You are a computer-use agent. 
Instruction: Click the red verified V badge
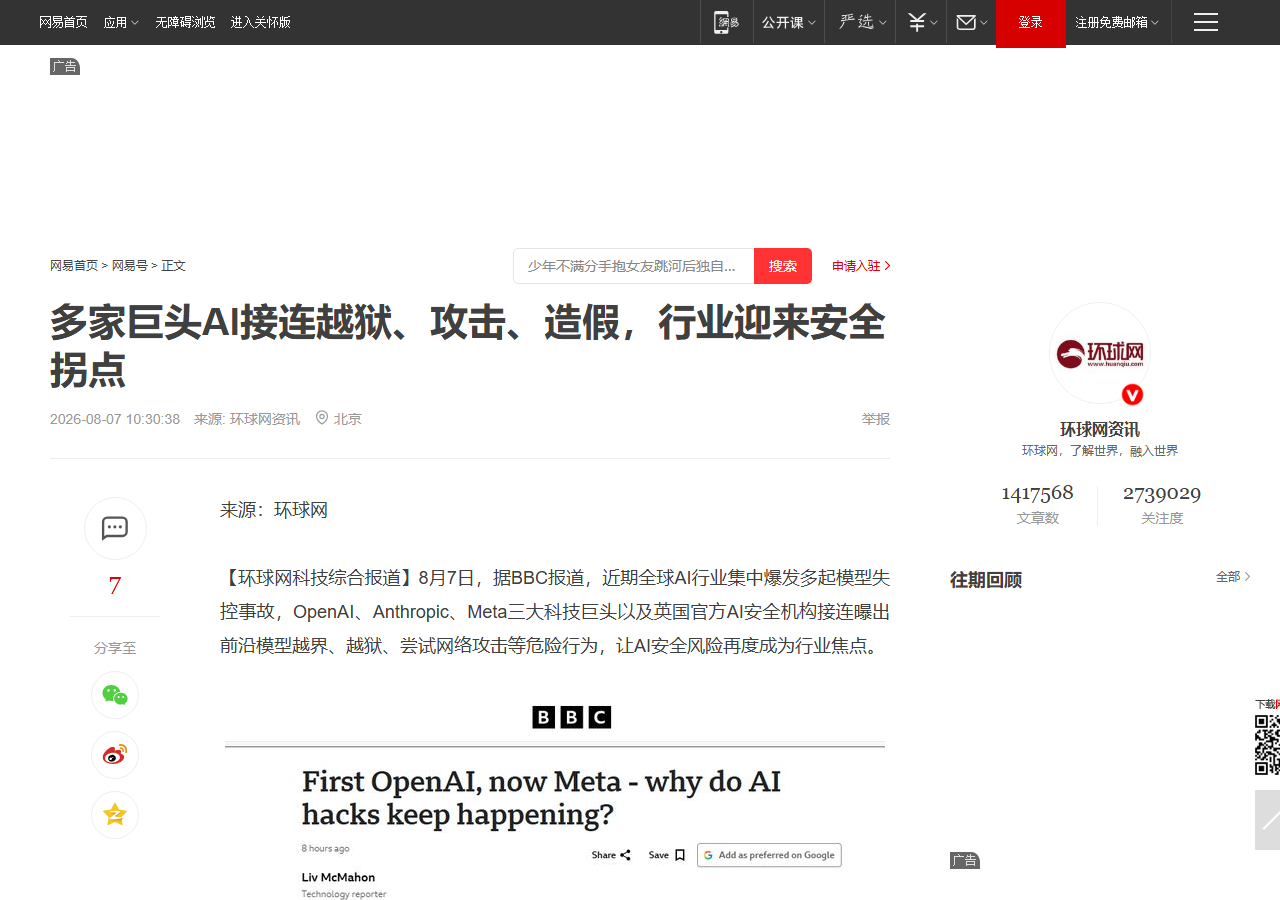pos(1132,395)
